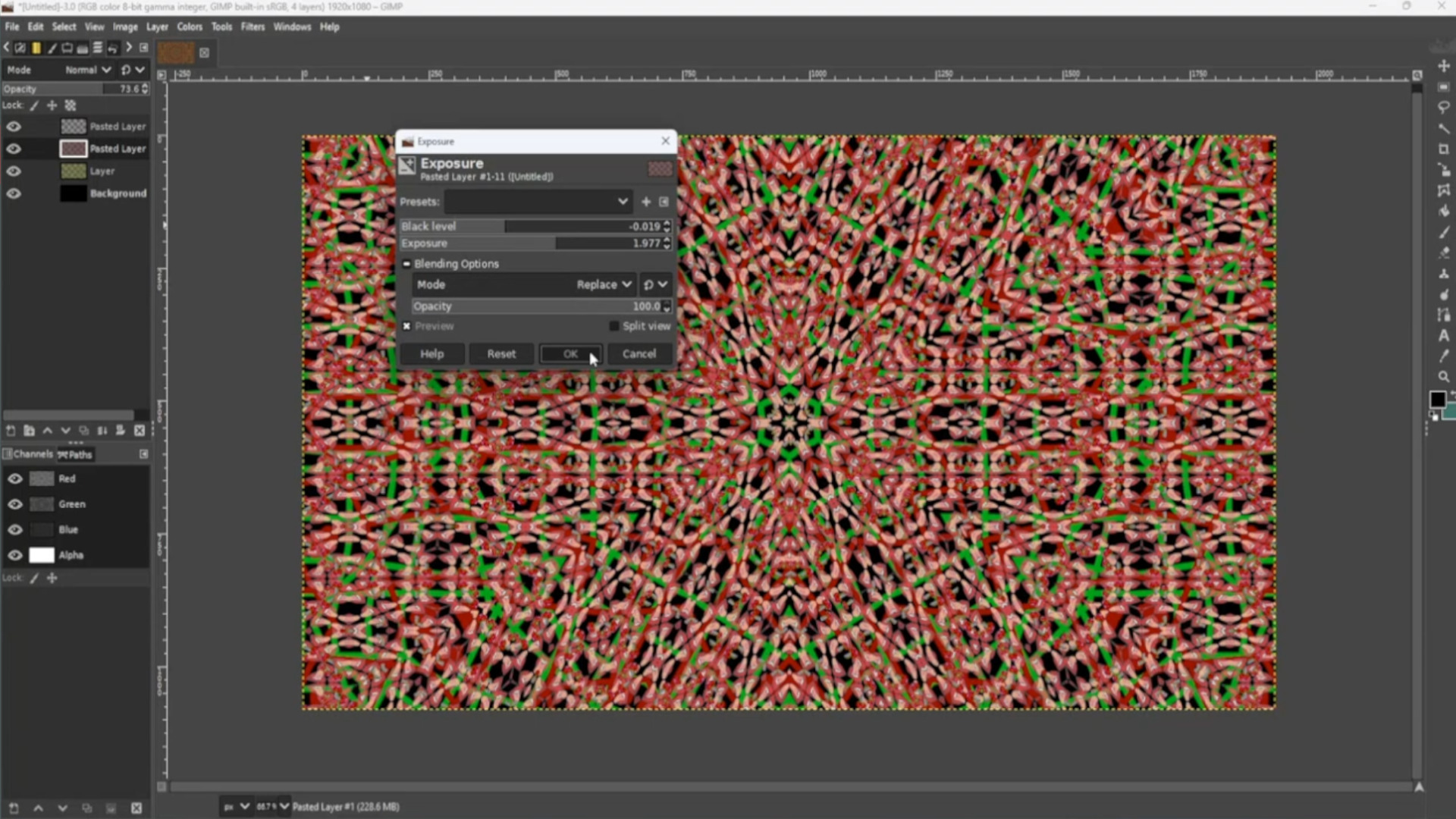Image resolution: width=1456 pixels, height=819 pixels.
Task: Hide the selected second Pasted Layer
Action: tap(14, 149)
